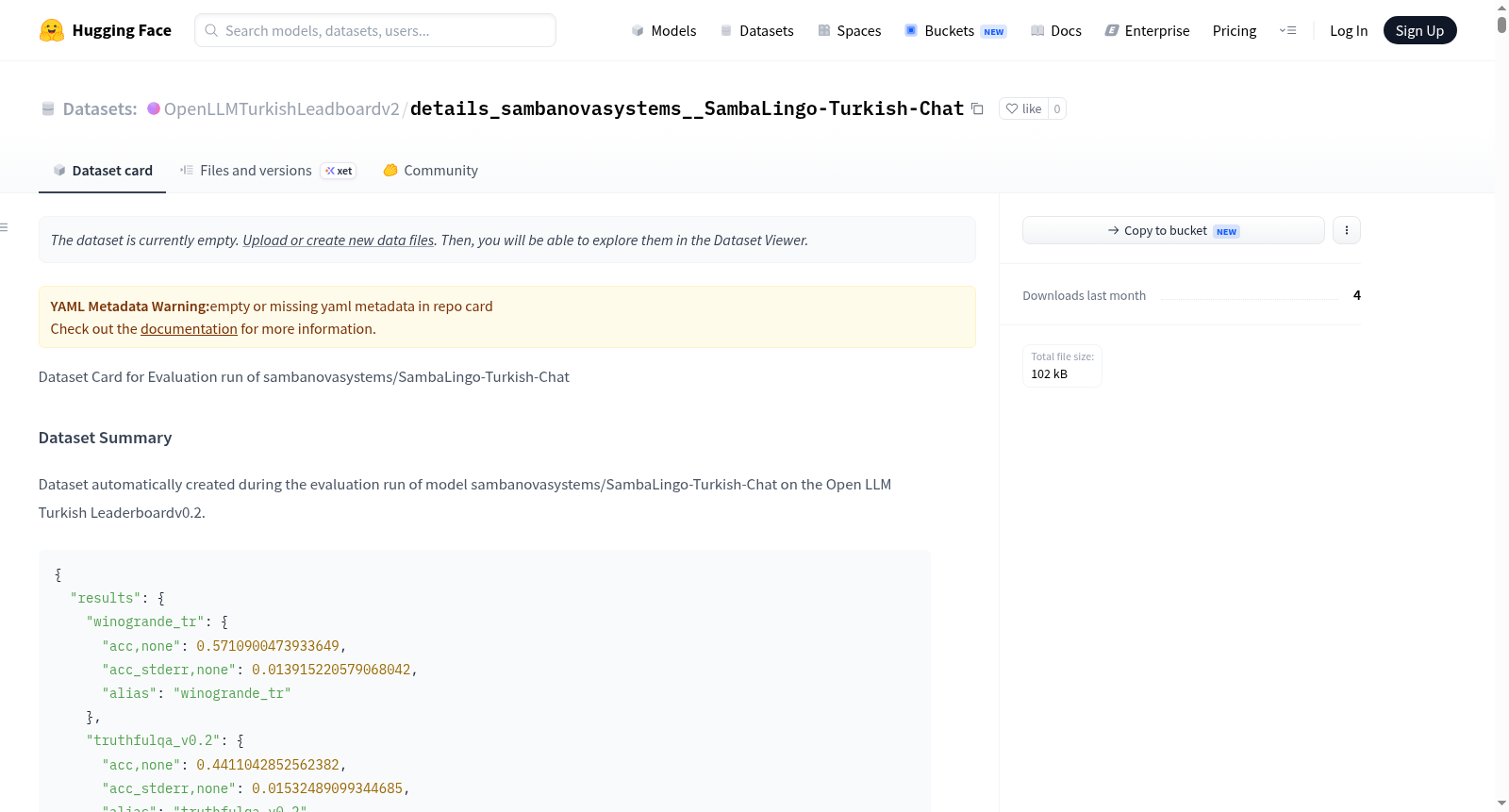Click the Total file size 102 kB box
The width and height of the screenshot is (1509, 812).
coord(1062,366)
